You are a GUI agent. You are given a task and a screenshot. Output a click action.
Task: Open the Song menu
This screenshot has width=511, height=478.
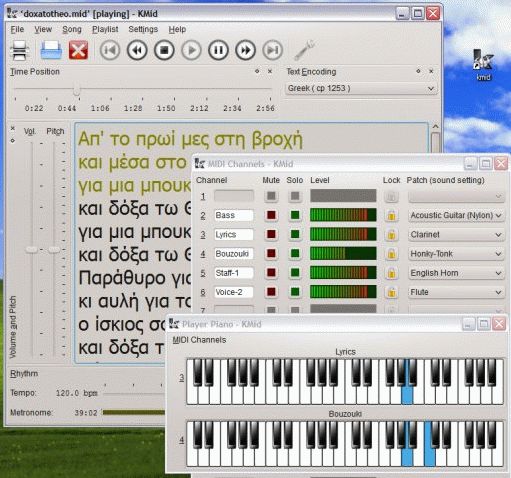[x=72, y=29]
